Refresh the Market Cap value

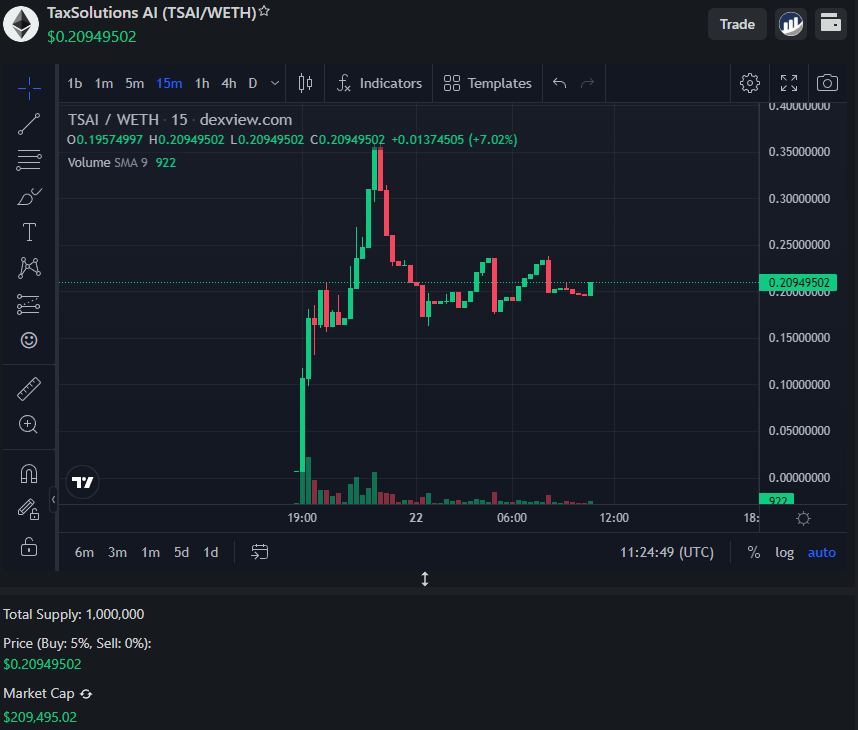[86, 694]
